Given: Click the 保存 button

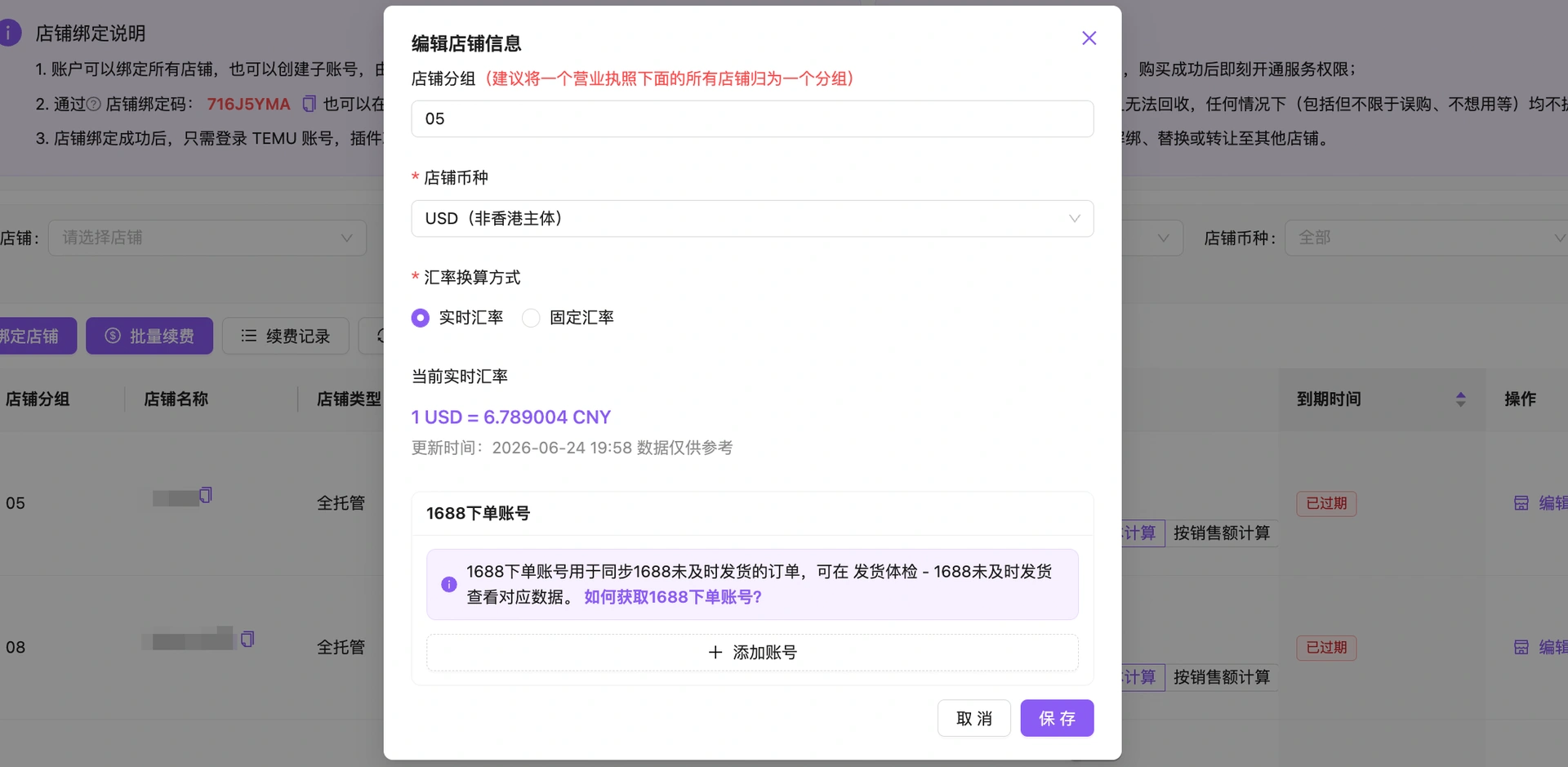Looking at the screenshot, I should tap(1057, 719).
